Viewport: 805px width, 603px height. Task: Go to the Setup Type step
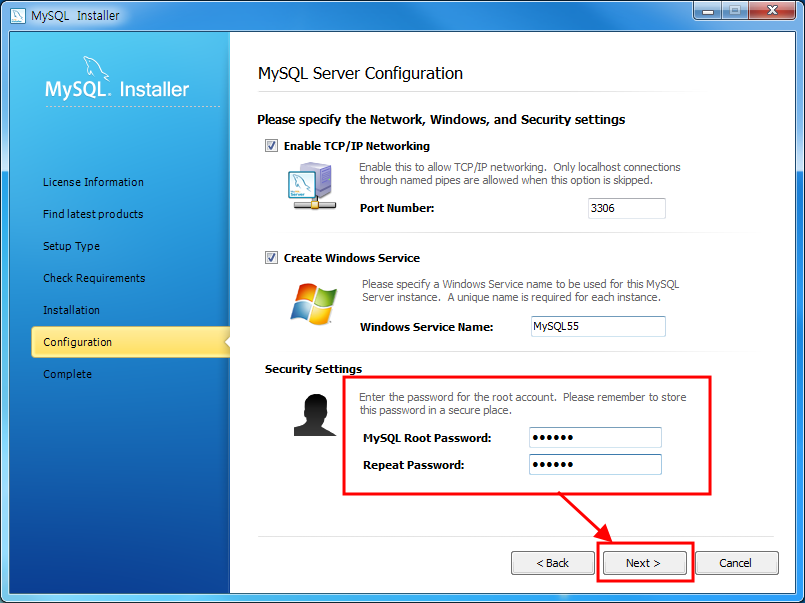click(71, 246)
